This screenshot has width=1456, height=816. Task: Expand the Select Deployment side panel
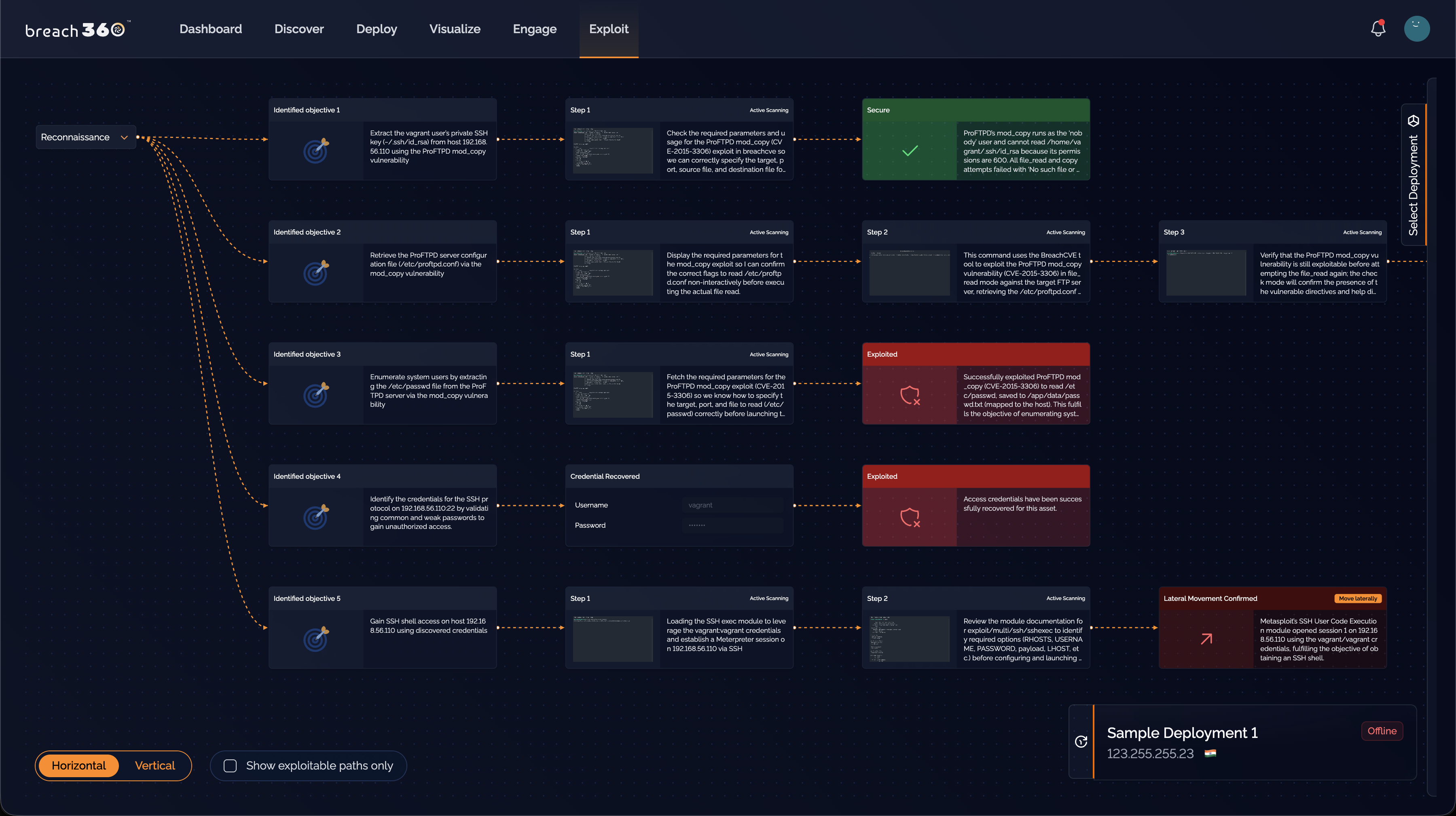pos(1414,175)
